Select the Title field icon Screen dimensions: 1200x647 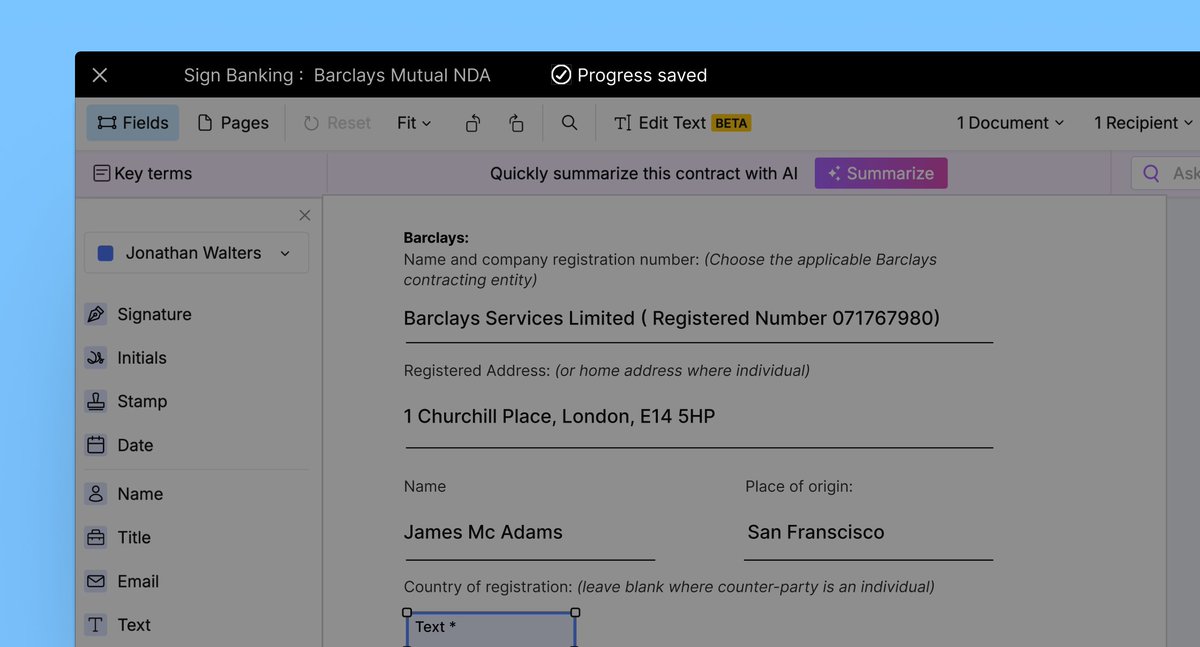(96, 537)
